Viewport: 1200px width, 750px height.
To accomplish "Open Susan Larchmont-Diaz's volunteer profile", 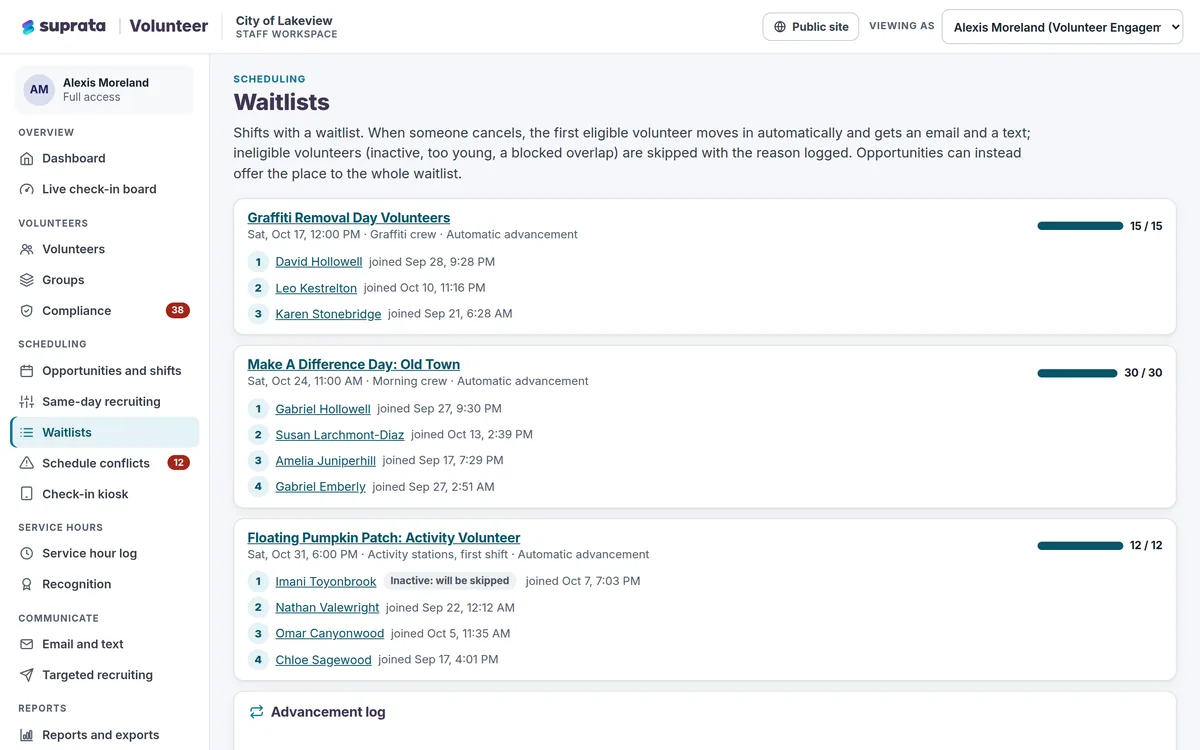I will pyautogui.click(x=340, y=435).
